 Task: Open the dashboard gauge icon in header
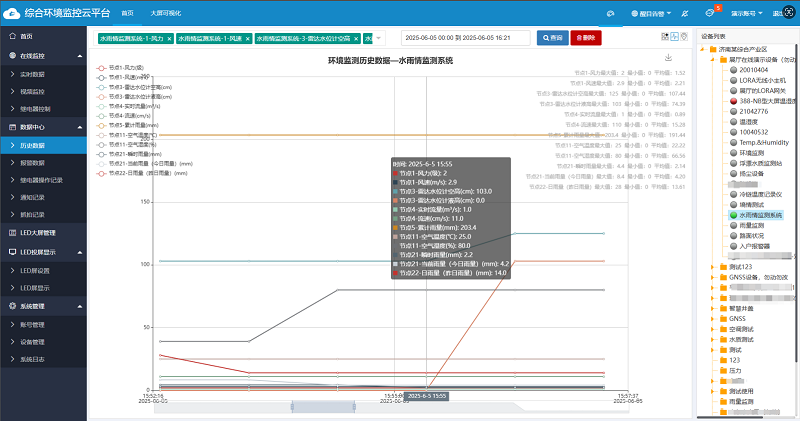(611, 14)
